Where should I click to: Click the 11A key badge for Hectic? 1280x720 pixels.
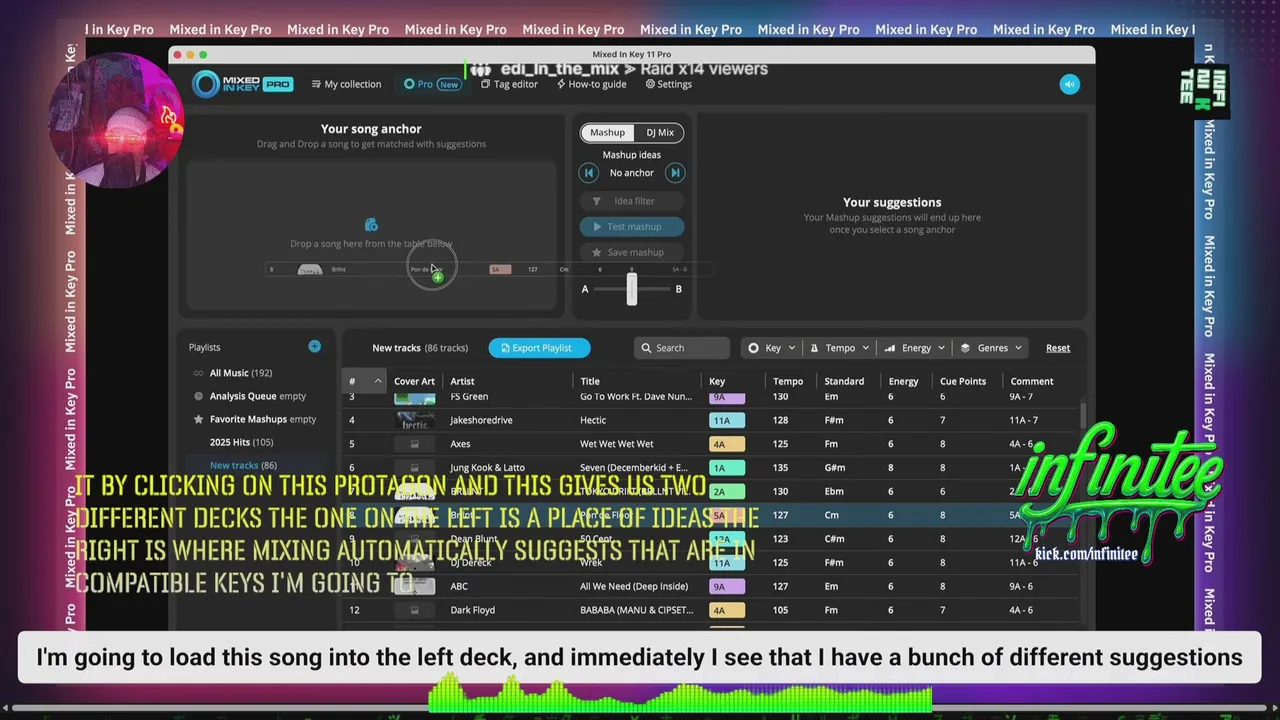pyautogui.click(x=727, y=420)
